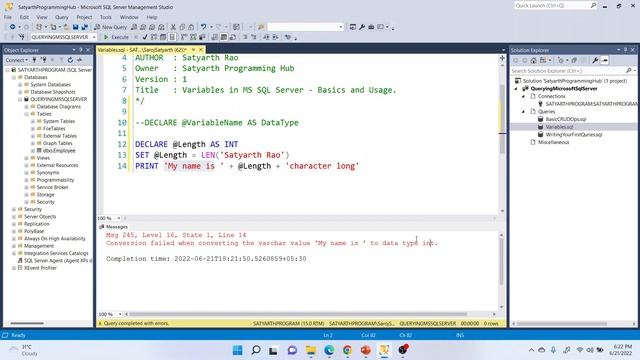Click the Refresh icon in Object Explorer
This screenshot has height=360, width=640.
[x=70, y=60]
